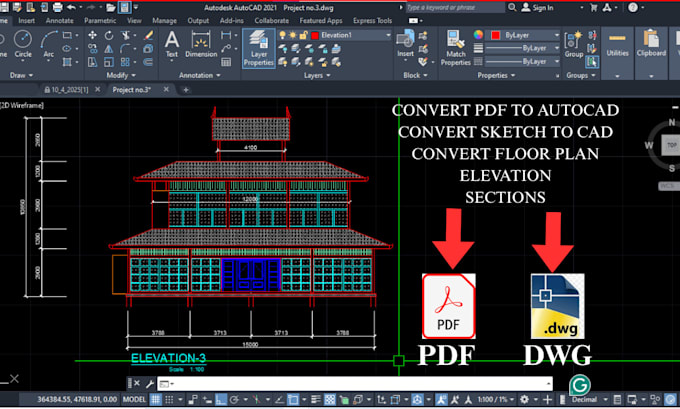Expand the Annotation panel
680x409 pixels.
tap(200, 75)
